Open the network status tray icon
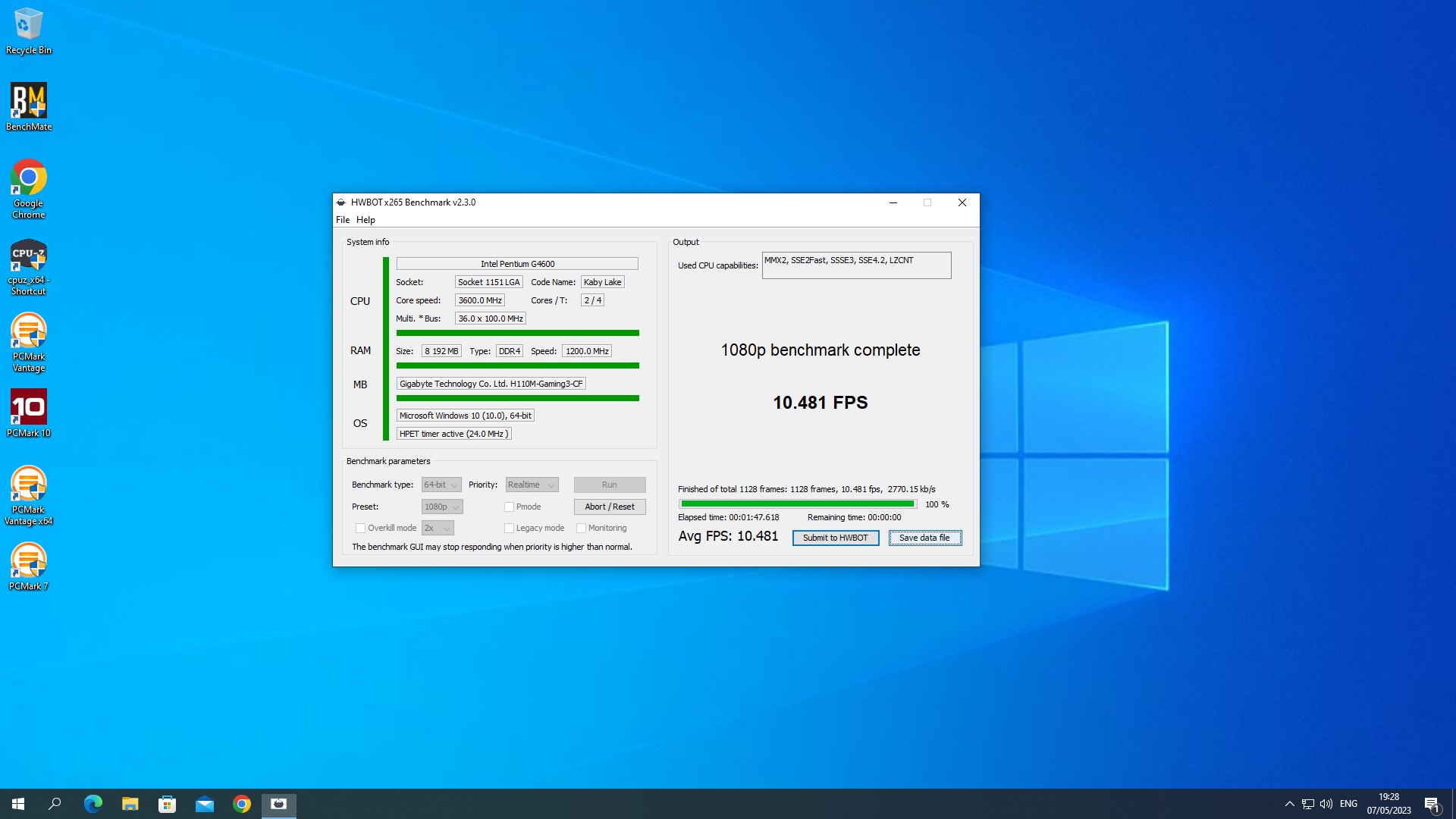 click(x=1308, y=804)
